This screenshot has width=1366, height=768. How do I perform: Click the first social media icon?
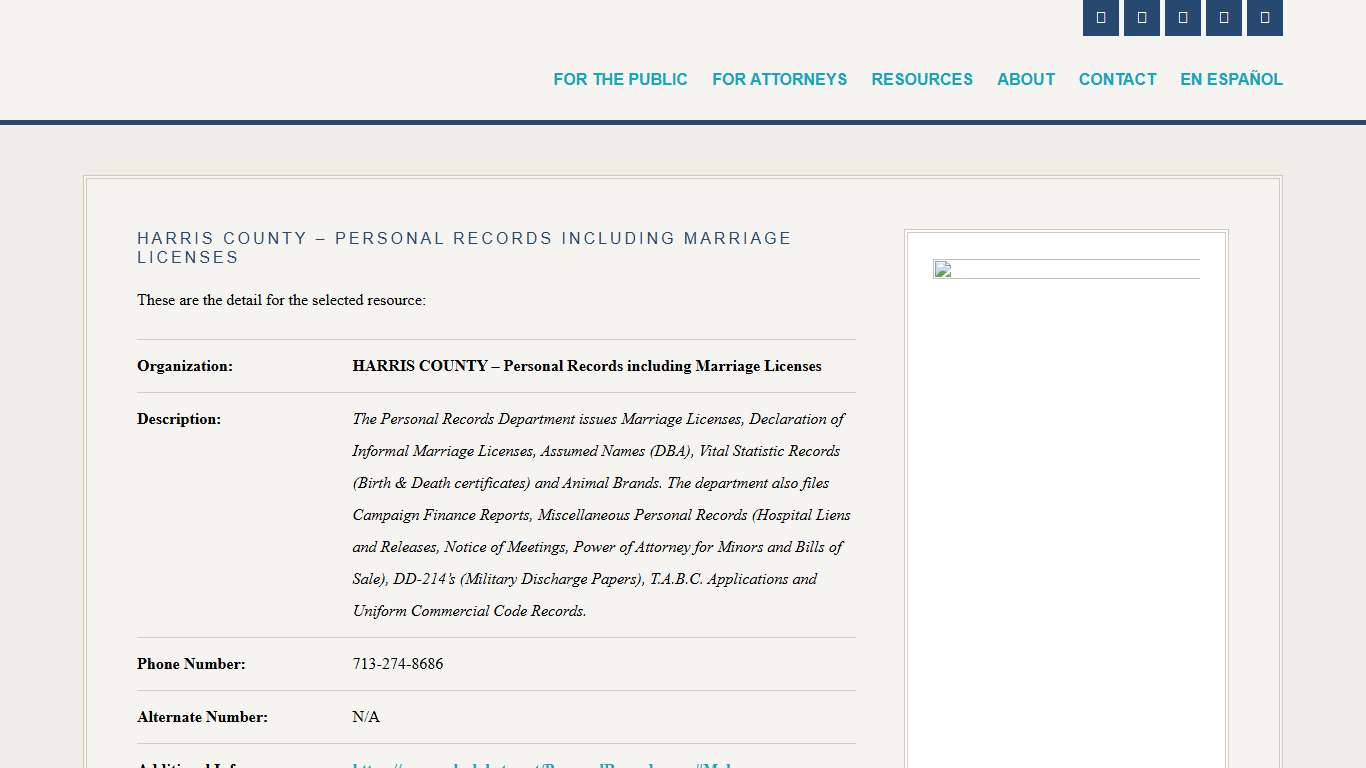pyautogui.click(x=1100, y=18)
